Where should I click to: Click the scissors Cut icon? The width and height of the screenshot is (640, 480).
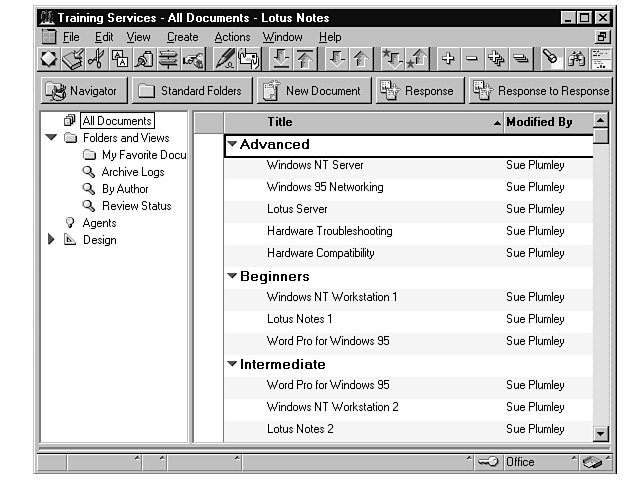coord(97,59)
